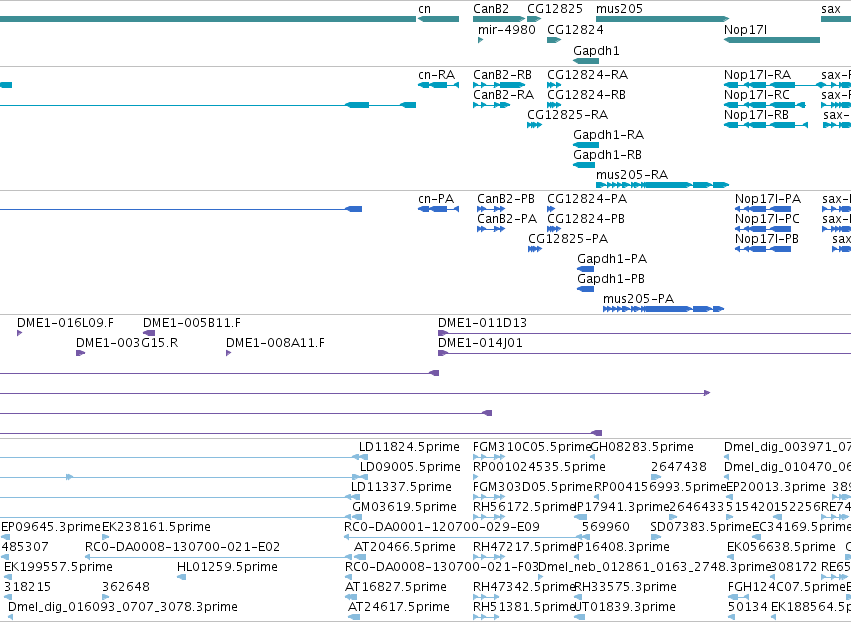Click the mus205-PA CDS glyph

click(x=663, y=309)
